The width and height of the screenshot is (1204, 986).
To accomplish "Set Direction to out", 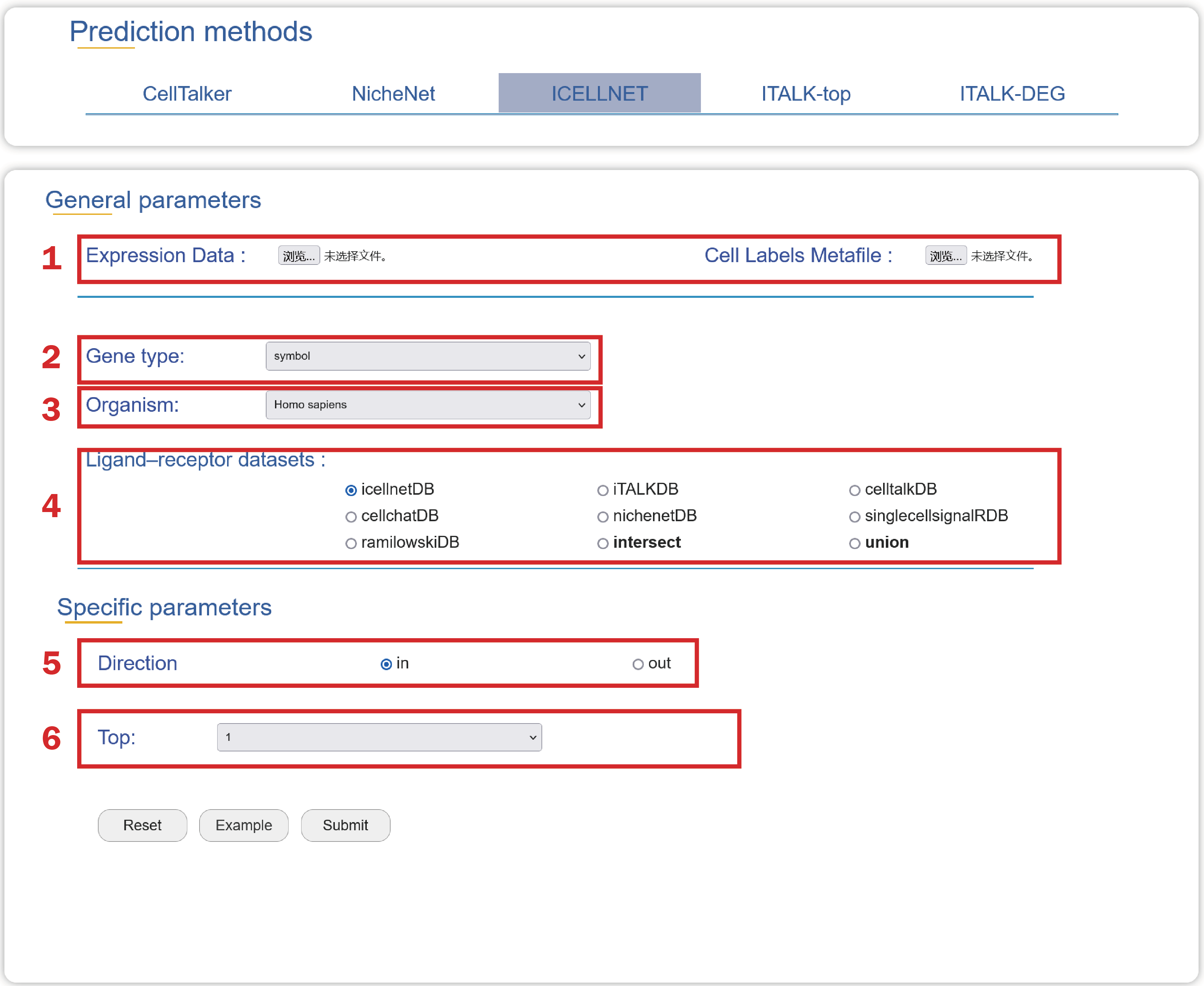I will click(638, 664).
